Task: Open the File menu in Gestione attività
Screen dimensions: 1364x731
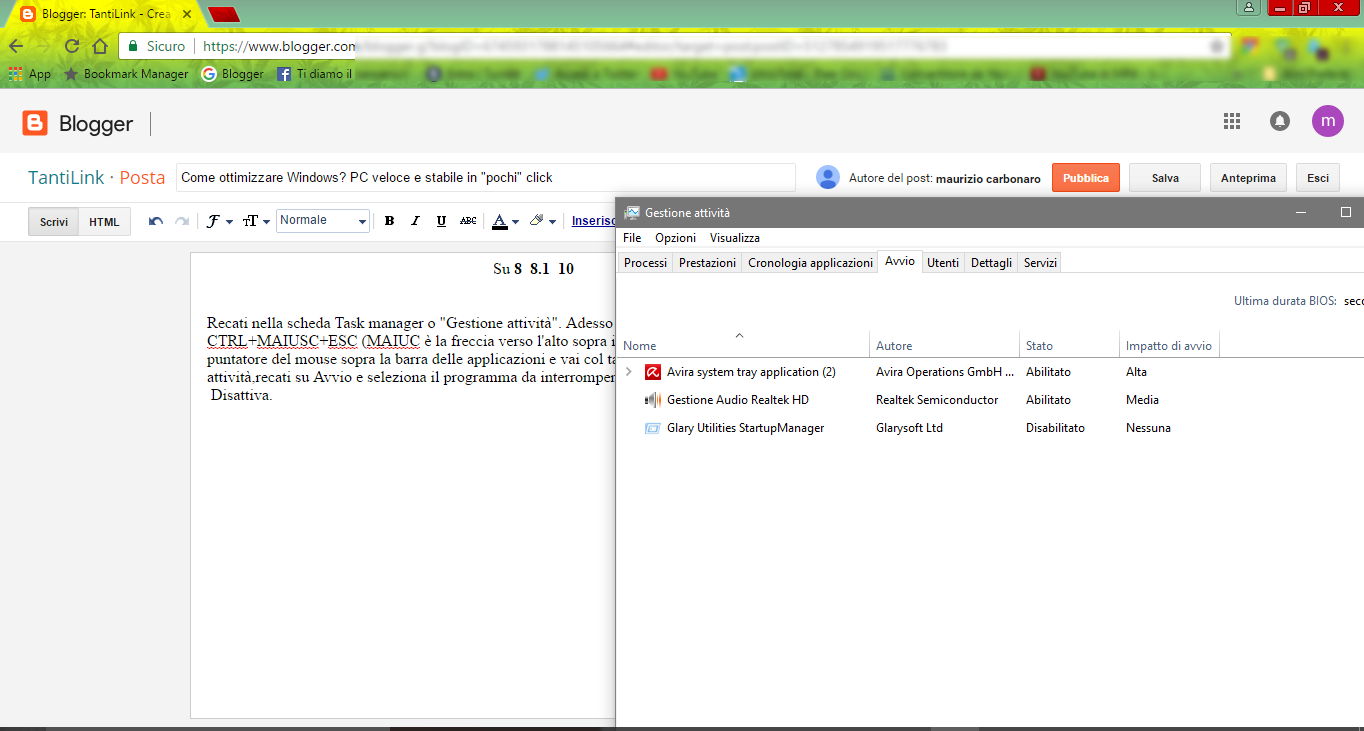Action: click(632, 238)
